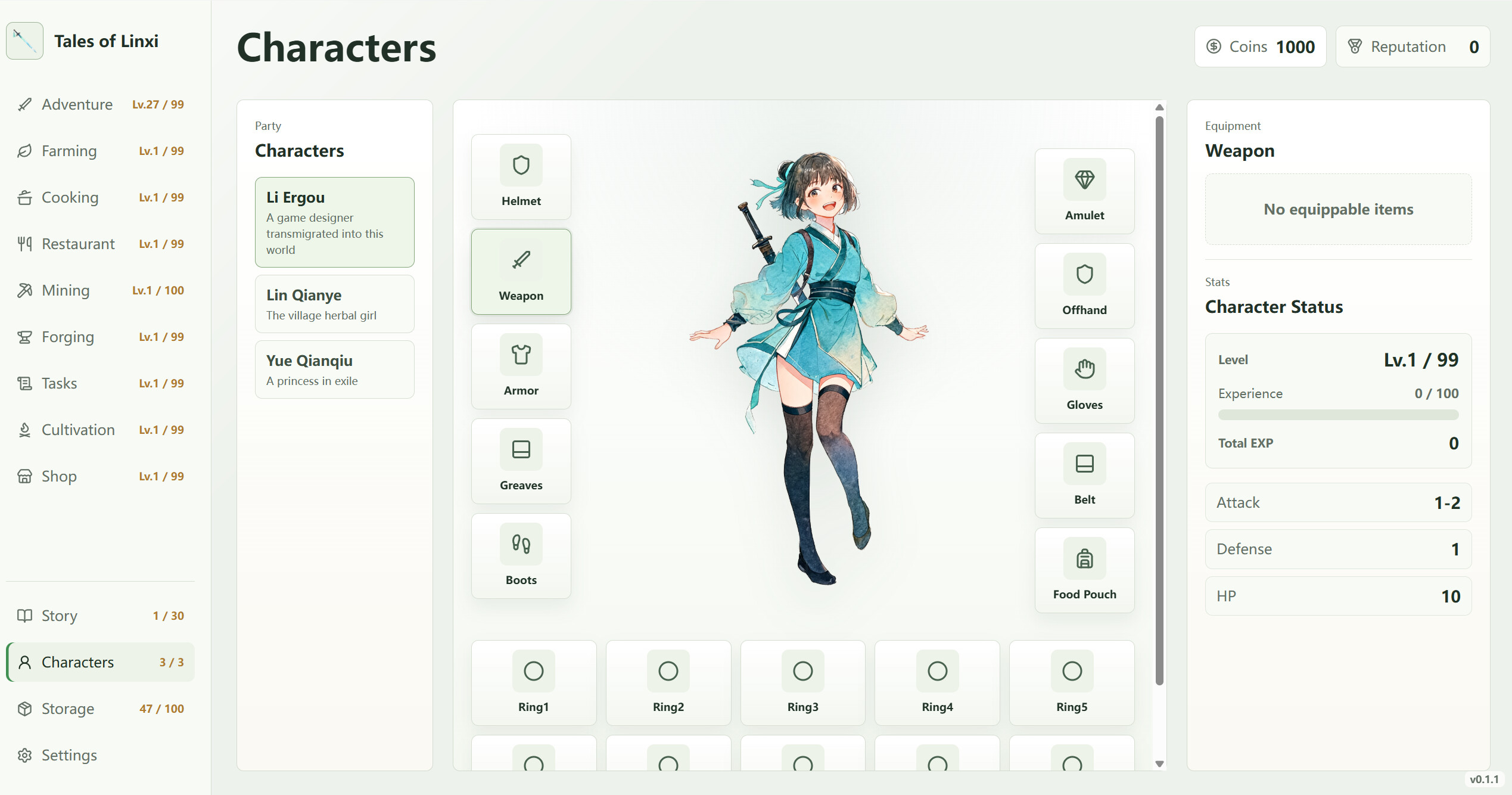This screenshot has height=795, width=1512.
Task: Open the Cooking section
Action: pyautogui.click(x=100, y=197)
